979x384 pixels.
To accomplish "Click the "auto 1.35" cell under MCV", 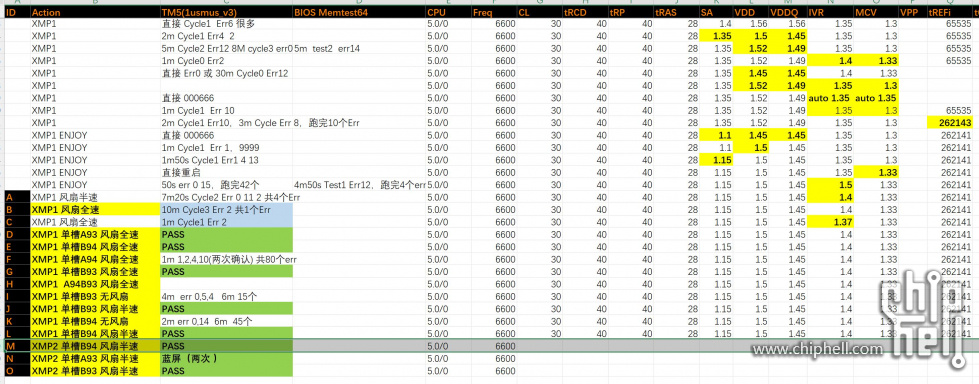I will click(876, 98).
